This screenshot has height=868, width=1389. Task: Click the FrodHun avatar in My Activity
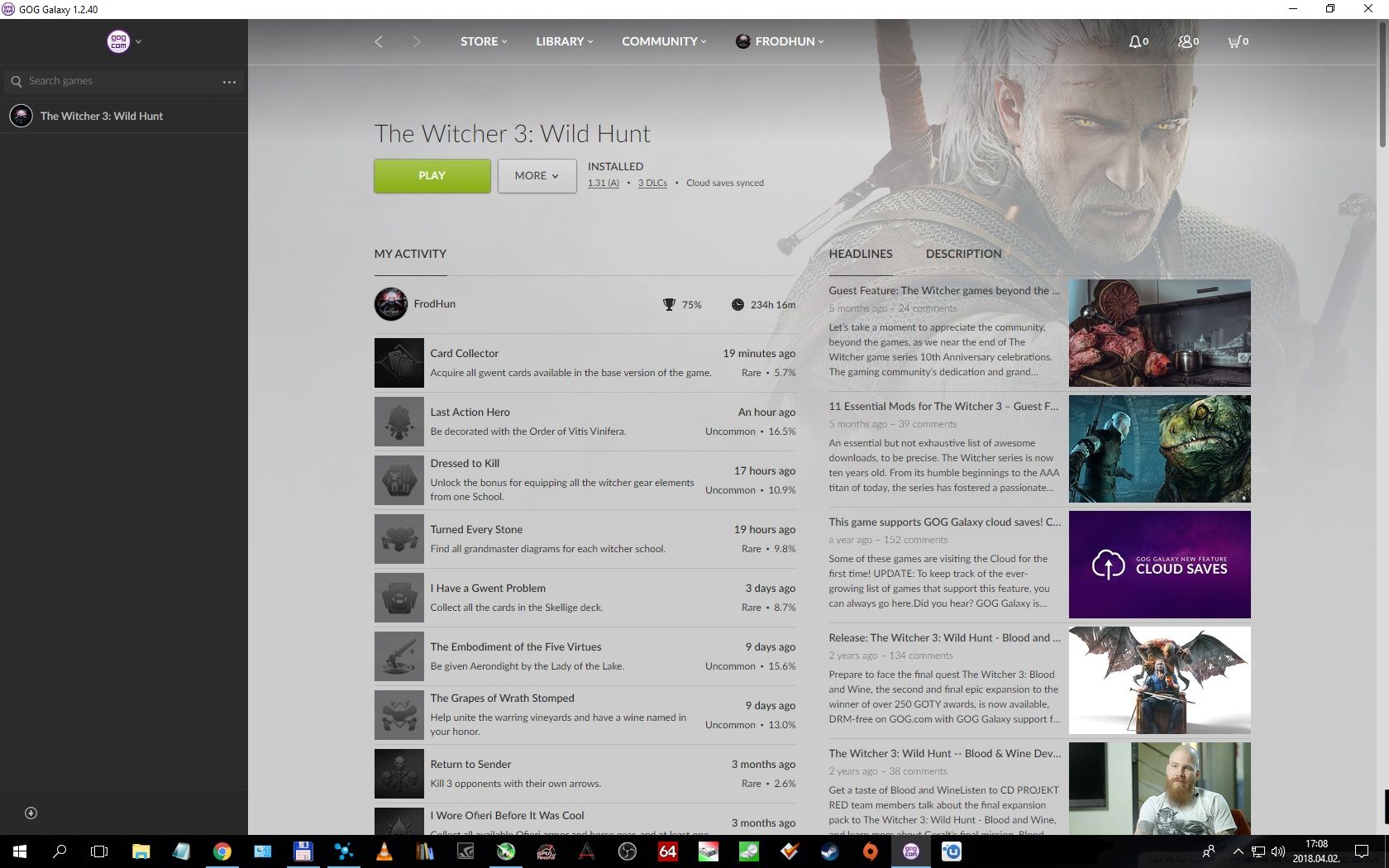(x=391, y=304)
